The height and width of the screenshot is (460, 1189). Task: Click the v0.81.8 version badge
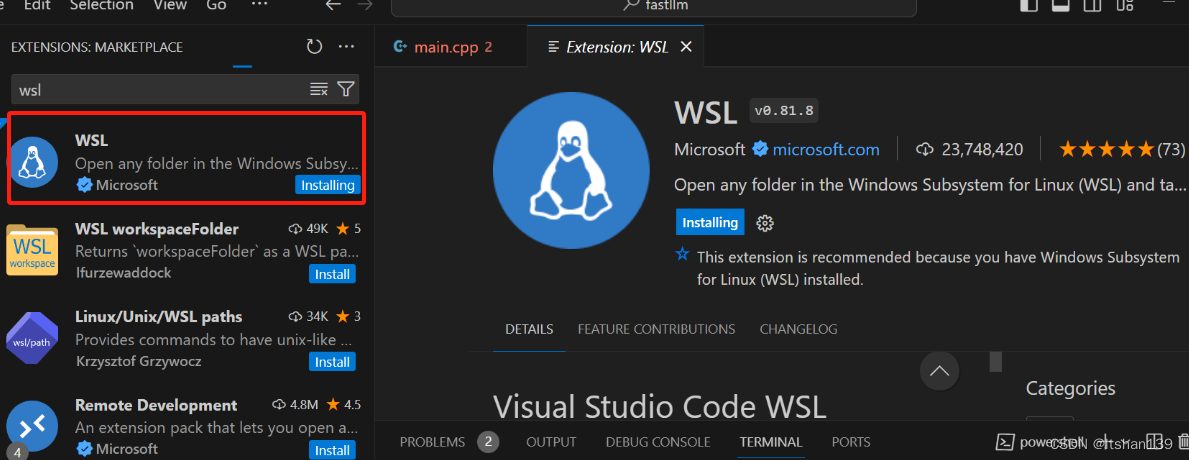tap(784, 111)
